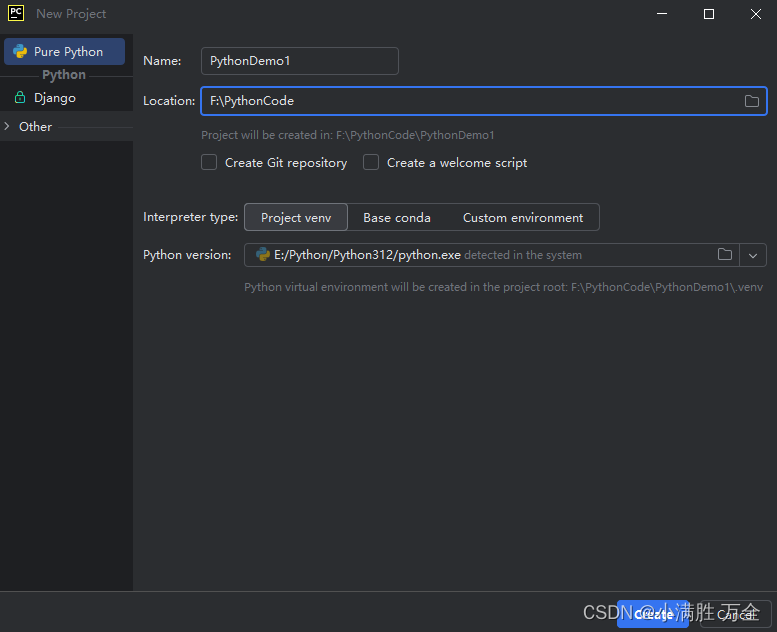Edit the project Name field
777x632 pixels.
(x=299, y=61)
